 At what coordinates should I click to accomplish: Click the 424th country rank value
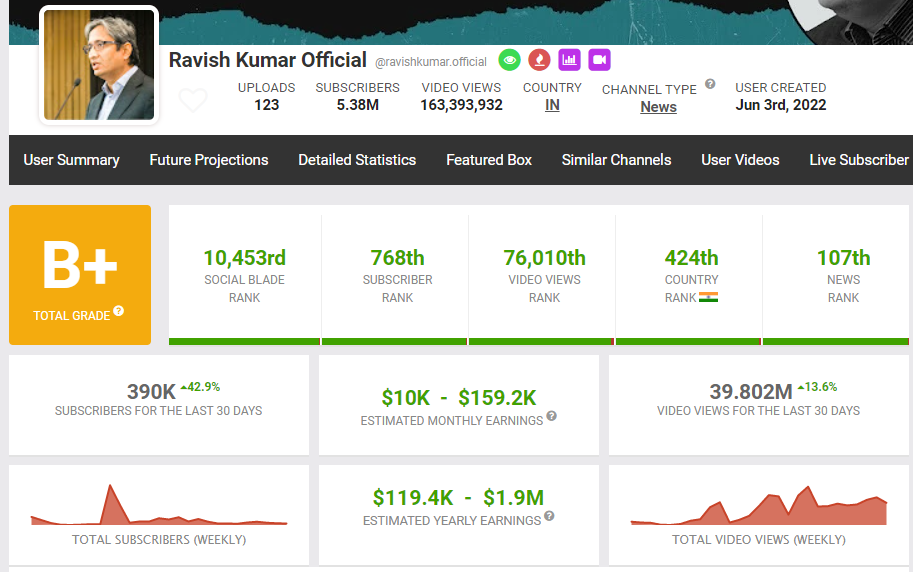tap(692, 257)
